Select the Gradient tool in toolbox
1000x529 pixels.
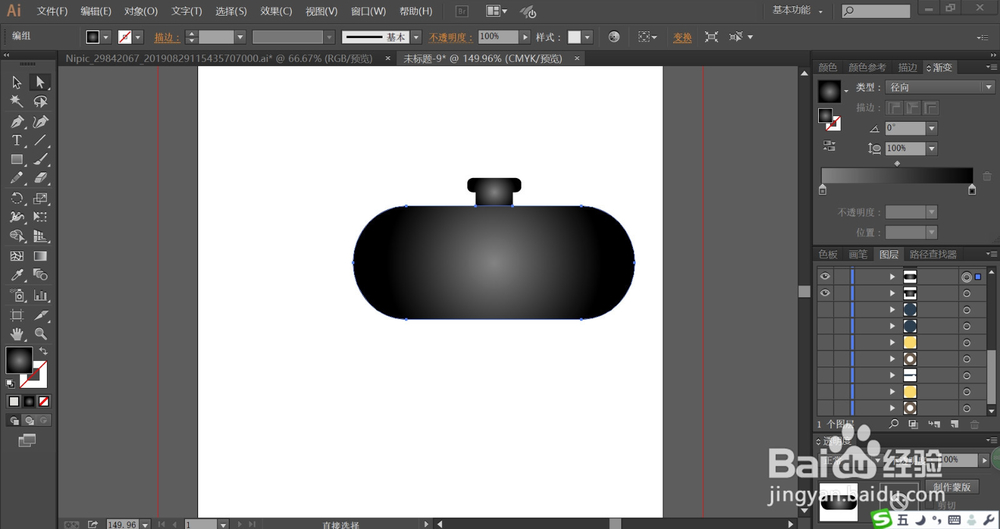(40, 256)
